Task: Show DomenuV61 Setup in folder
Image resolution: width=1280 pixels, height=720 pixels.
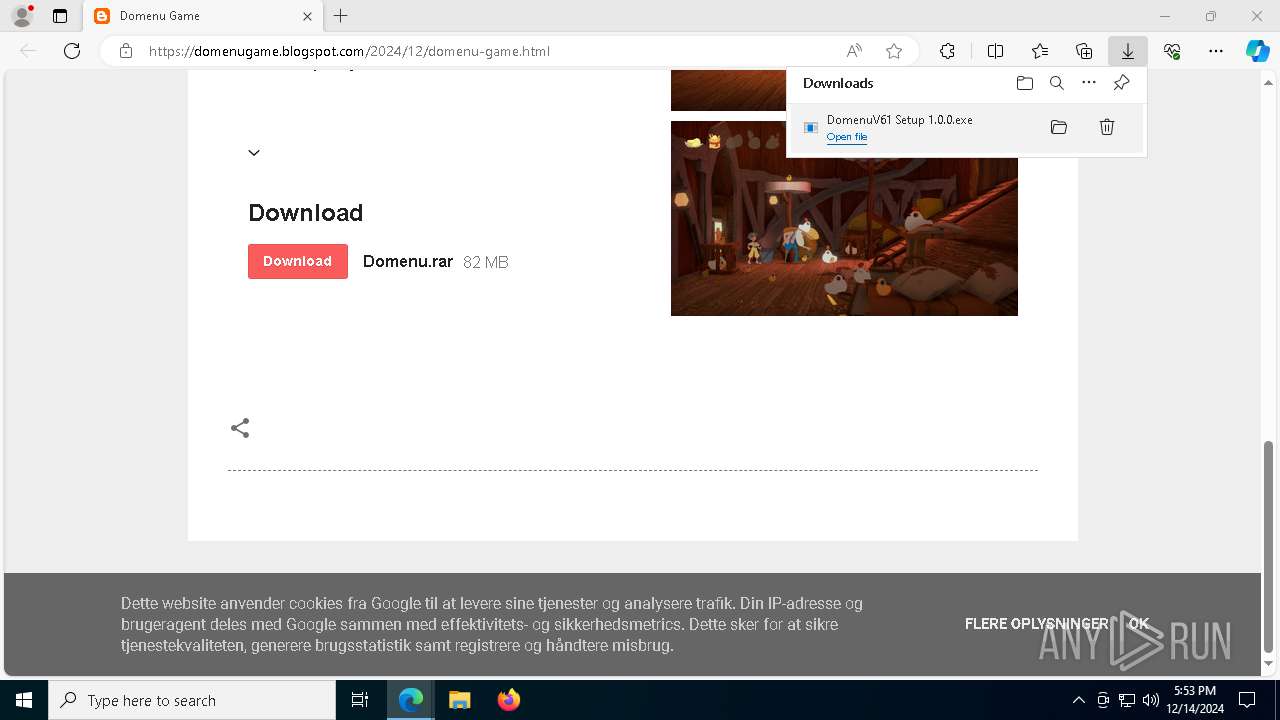Action: tap(1059, 127)
